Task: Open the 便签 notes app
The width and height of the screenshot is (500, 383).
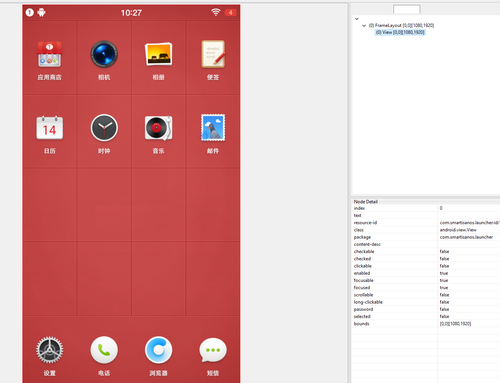Action: pyautogui.click(x=213, y=54)
